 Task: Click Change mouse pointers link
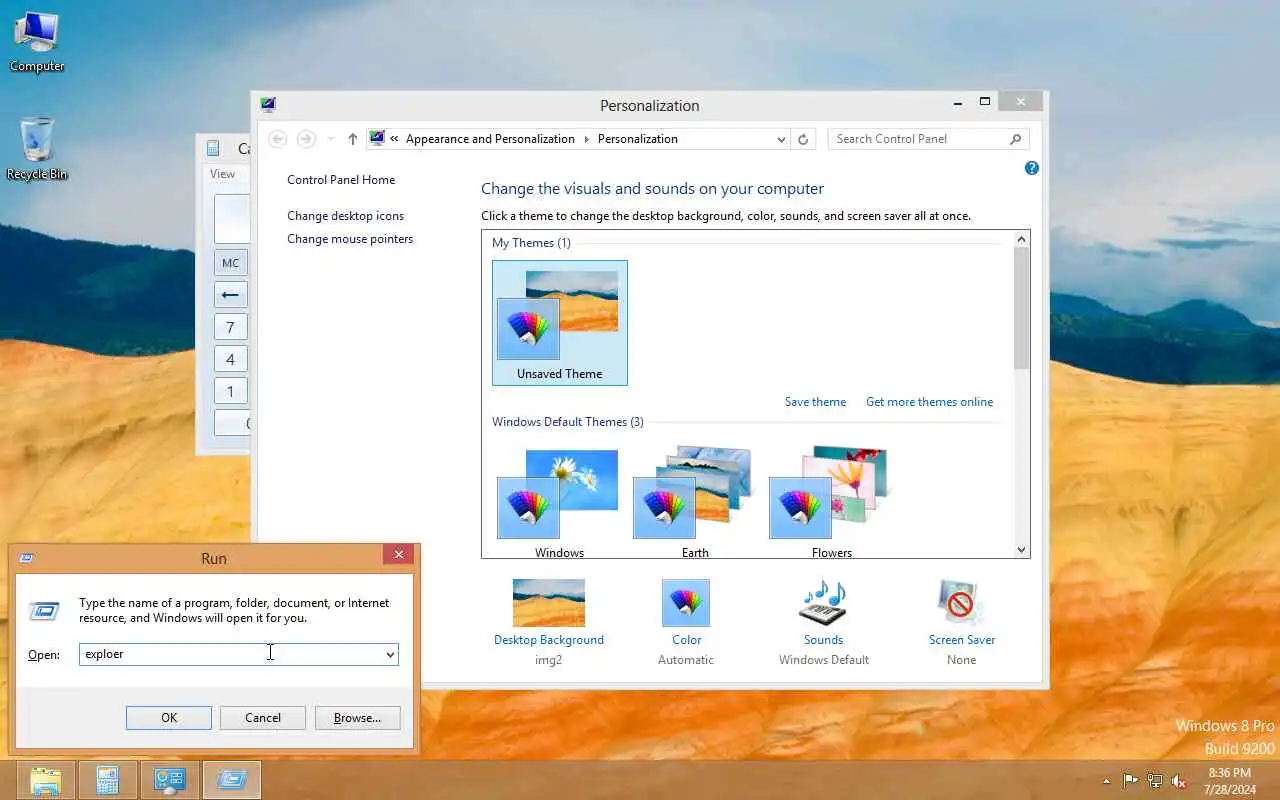click(350, 239)
